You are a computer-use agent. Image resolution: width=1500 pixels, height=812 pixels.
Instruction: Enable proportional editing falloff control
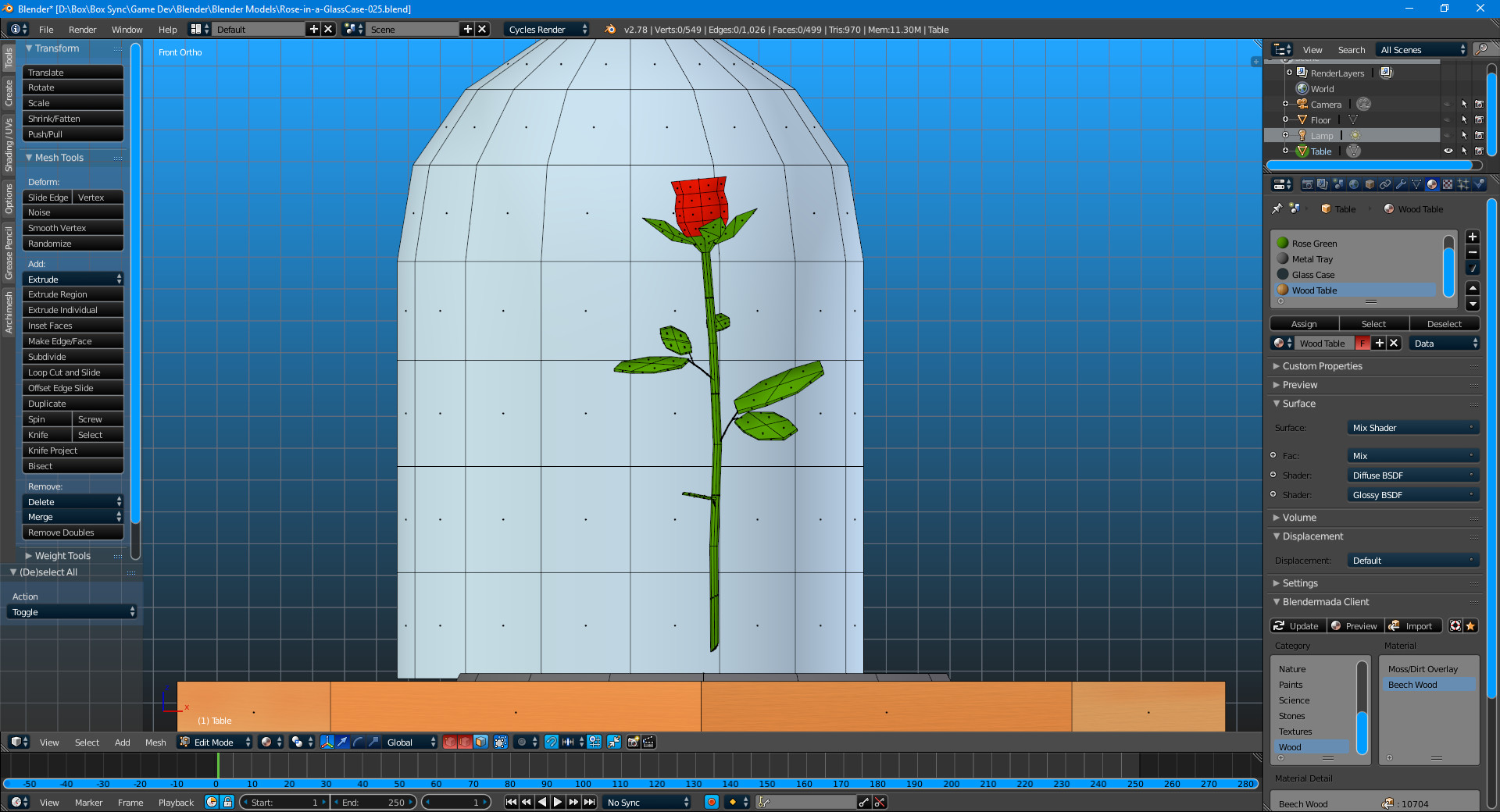(522, 743)
